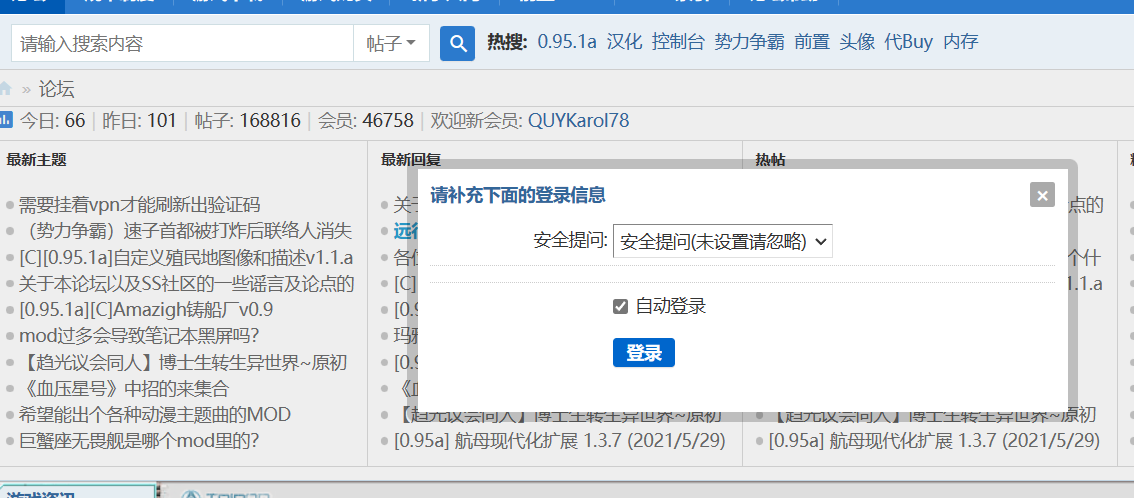Click the 登录 button
This screenshot has height=498, width=1134.
click(644, 353)
